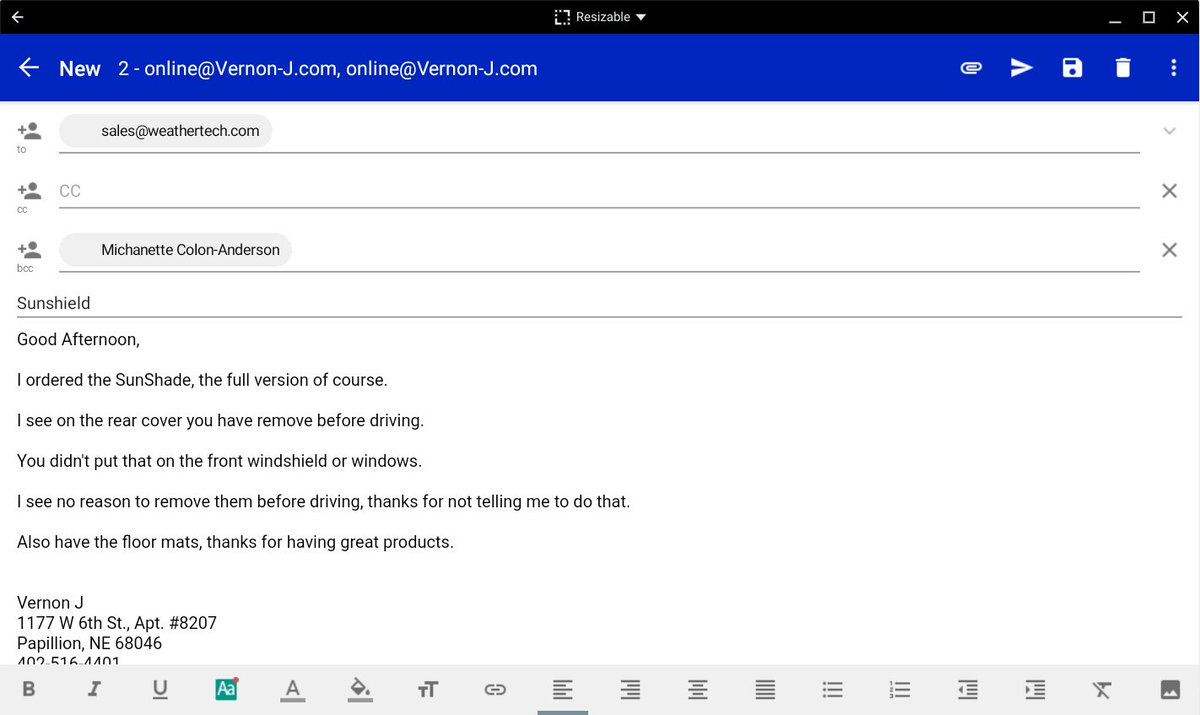This screenshot has height=715, width=1200.
Task: Click the 'New' compose title
Action: tap(80, 69)
